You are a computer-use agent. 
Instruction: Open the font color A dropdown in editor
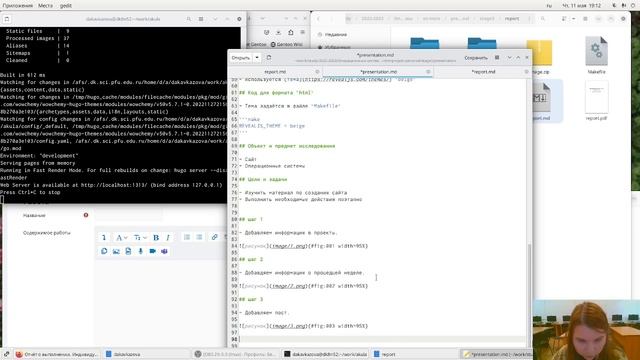121,238
